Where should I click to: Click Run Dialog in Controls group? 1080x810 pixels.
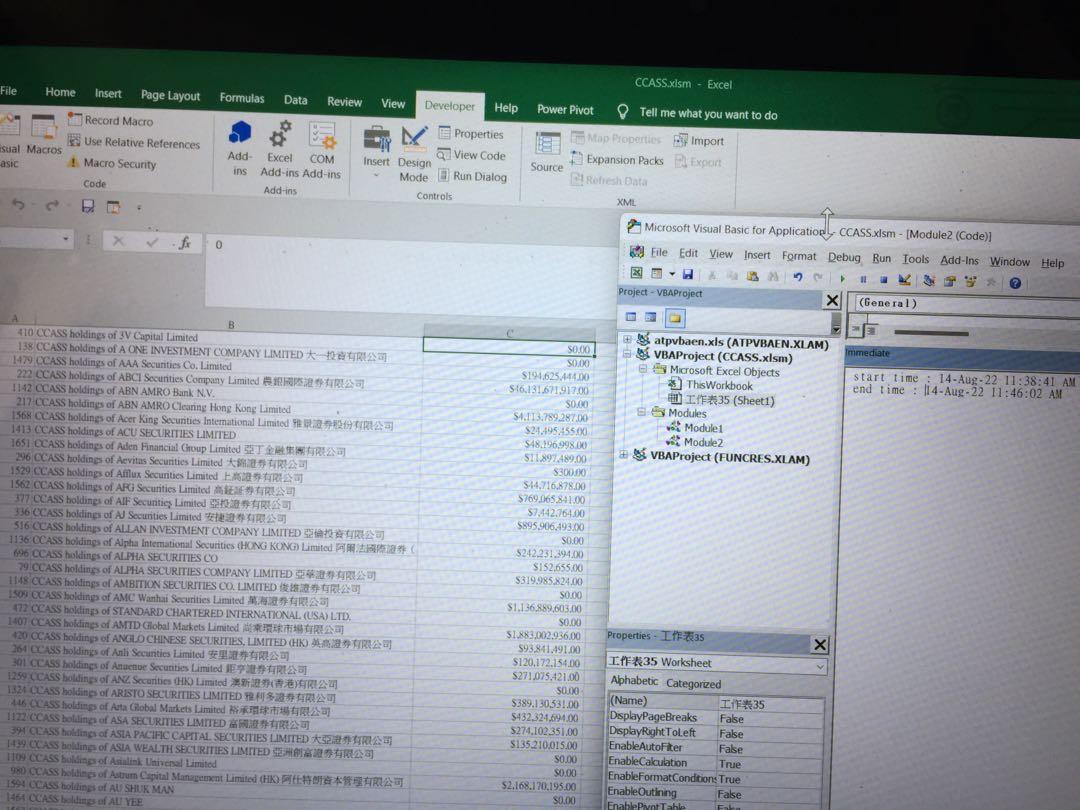point(472,176)
